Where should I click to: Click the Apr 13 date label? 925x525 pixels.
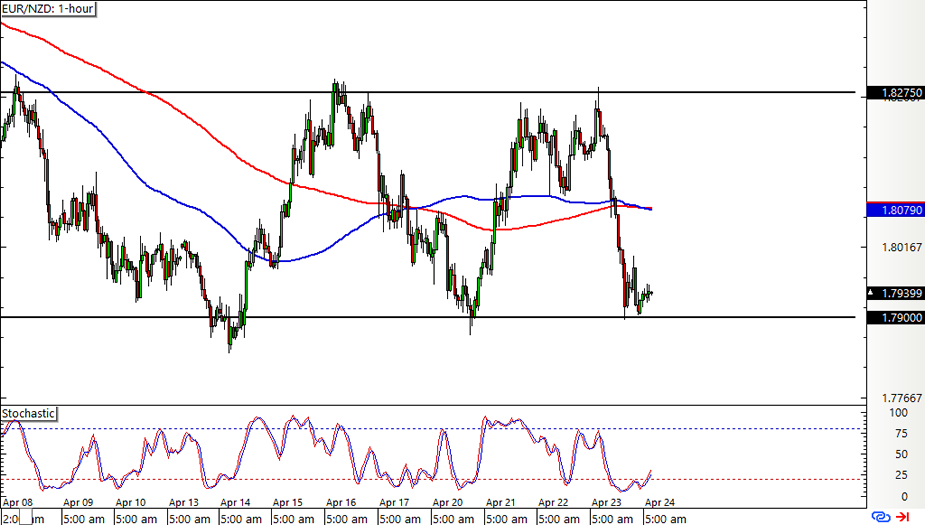click(x=183, y=503)
